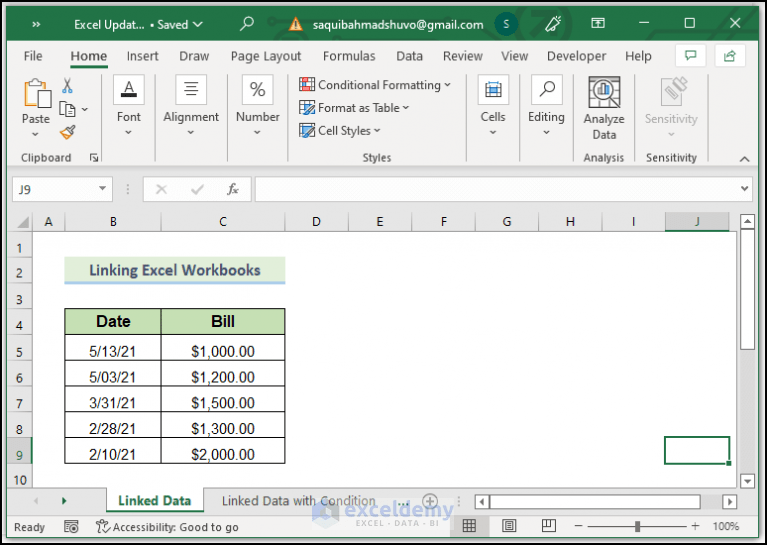
Task: Switch to Page Break Preview
Action: coord(549,526)
